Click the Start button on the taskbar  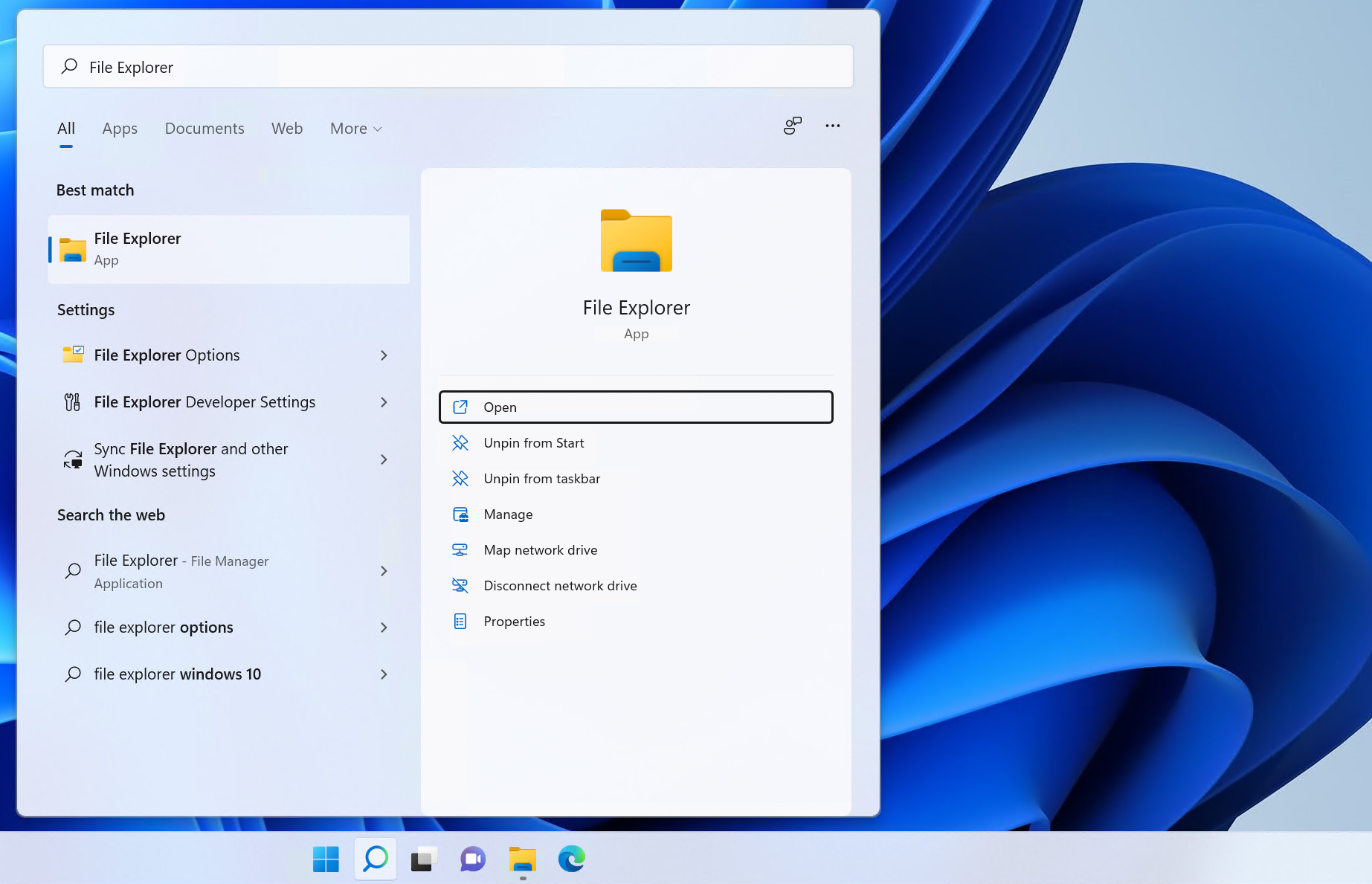tap(325, 859)
